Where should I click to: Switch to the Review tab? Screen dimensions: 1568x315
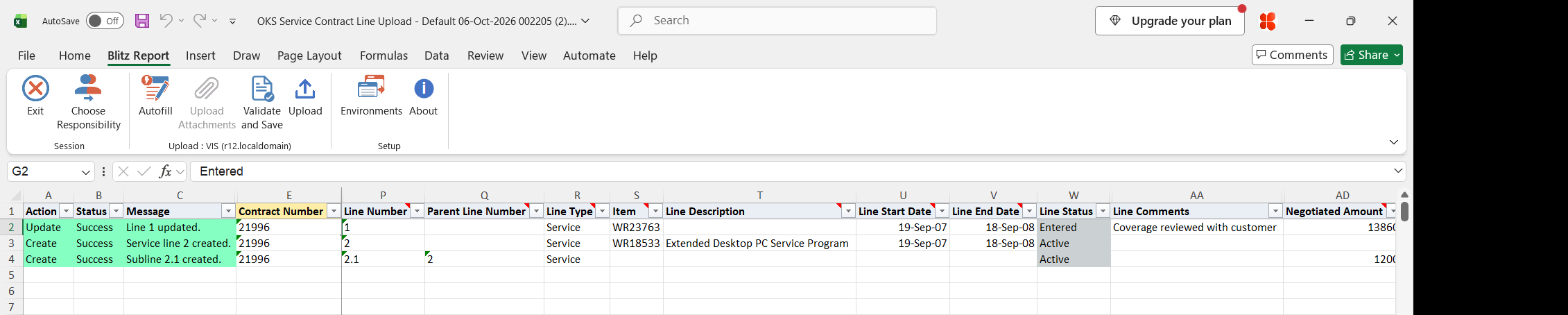pyautogui.click(x=485, y=56)
